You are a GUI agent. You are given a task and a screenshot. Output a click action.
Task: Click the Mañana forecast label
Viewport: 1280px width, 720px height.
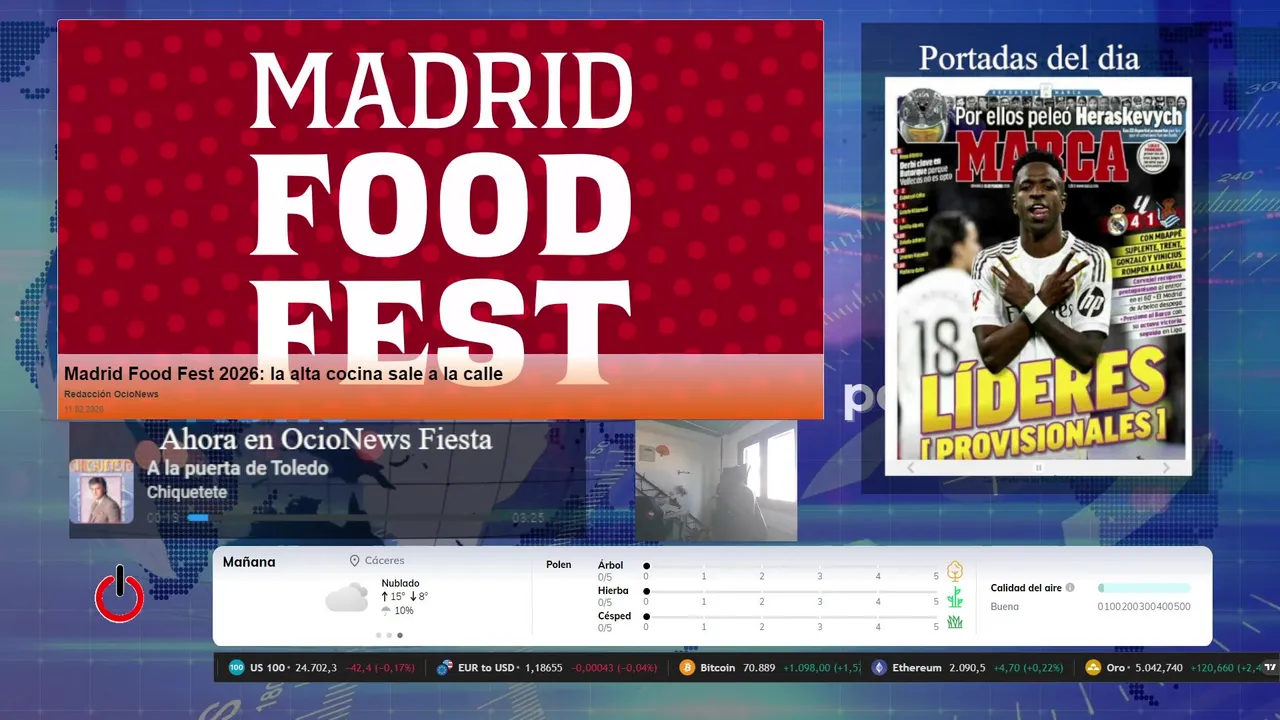(x=249, y=562)
